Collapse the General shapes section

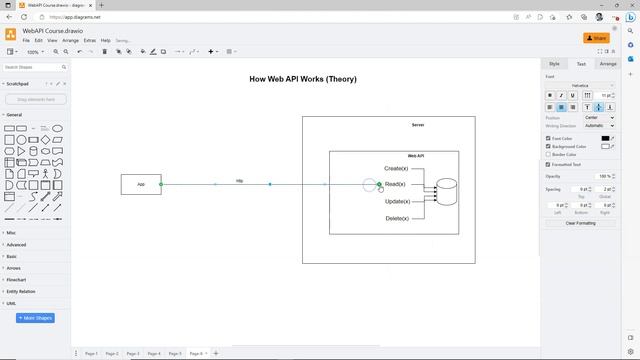coord(14,115)
